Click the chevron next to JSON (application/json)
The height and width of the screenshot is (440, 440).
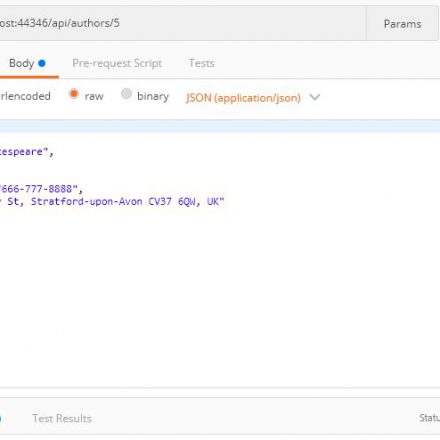click(315, 97)
